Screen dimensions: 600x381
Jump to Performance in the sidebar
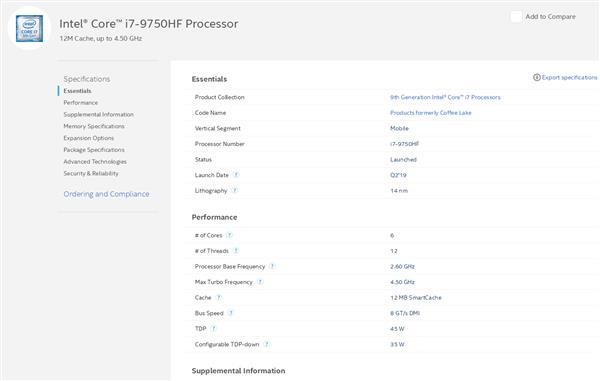pyautogui.click(x=81, y=103)
